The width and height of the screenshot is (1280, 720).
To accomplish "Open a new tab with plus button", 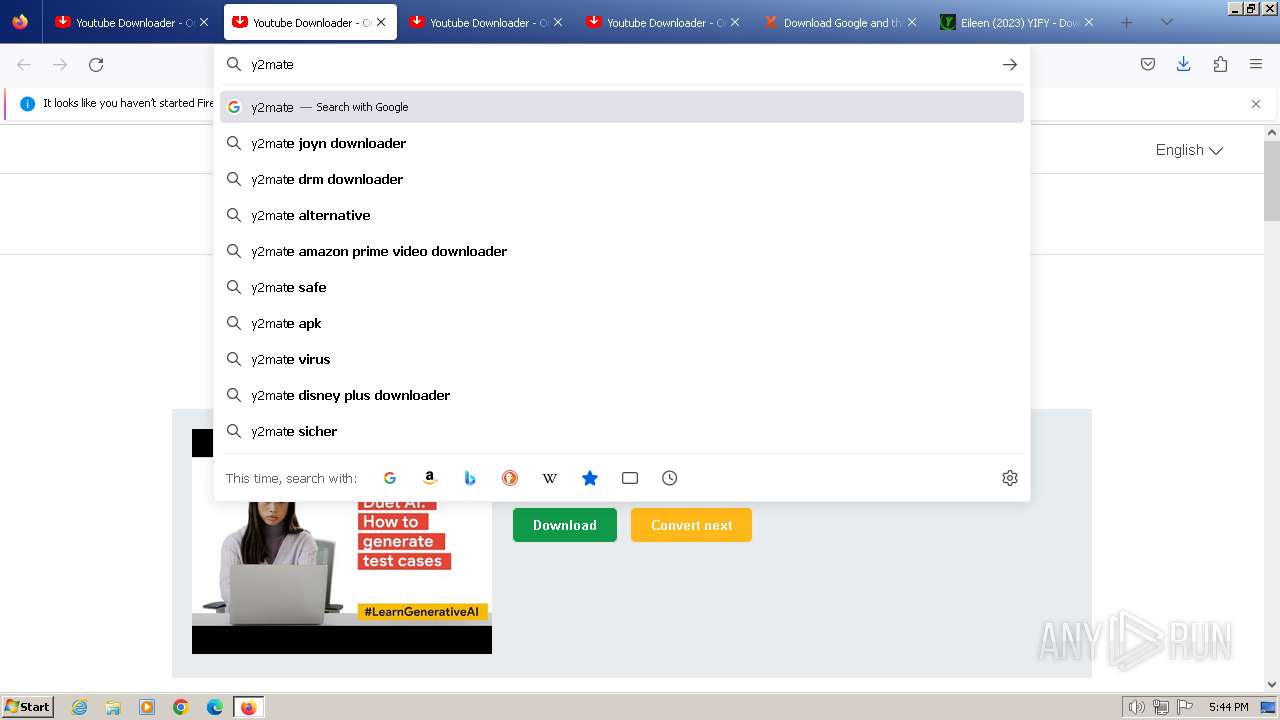I will click(x=1127, y=22).
